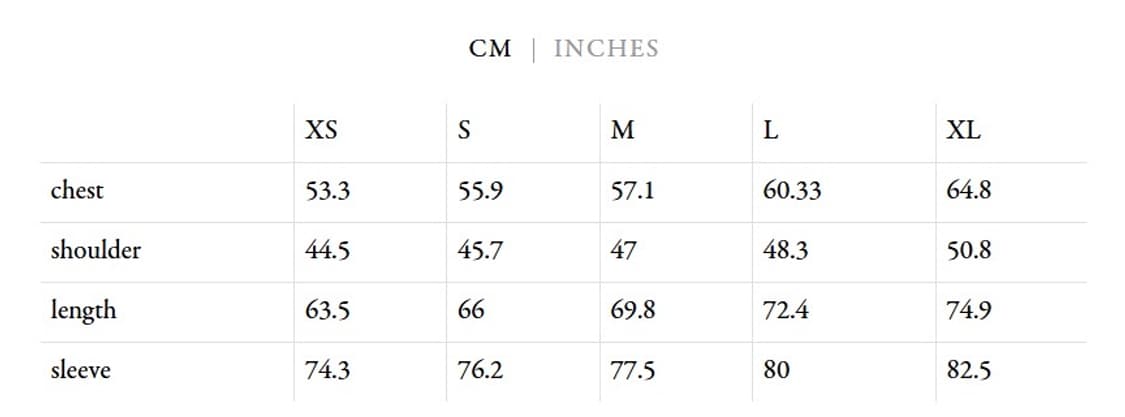Click sleeve value 80 for L
The height and width of the screenshot is (417, 1125).
(x=776, y=370)
